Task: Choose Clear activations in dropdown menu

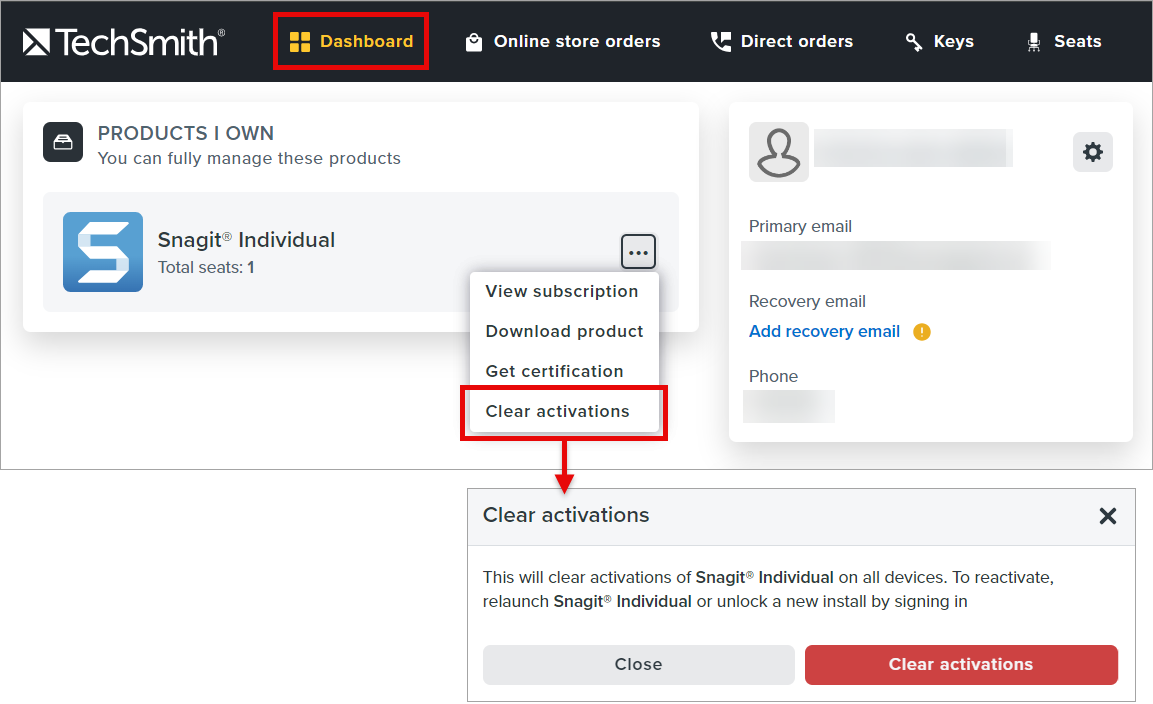Action: (558, 411)
